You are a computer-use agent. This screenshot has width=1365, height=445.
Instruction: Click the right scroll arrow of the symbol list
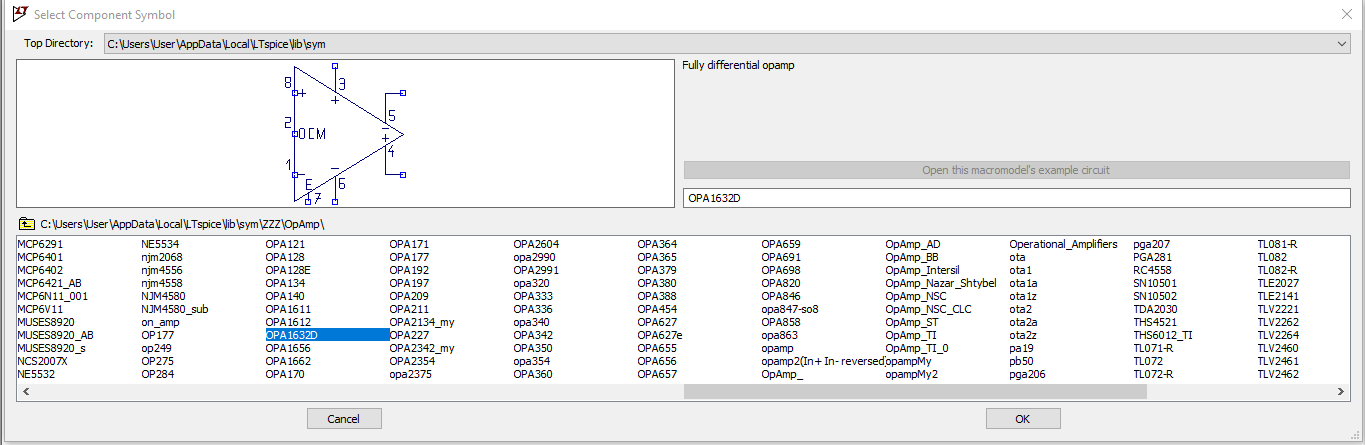1342,391
